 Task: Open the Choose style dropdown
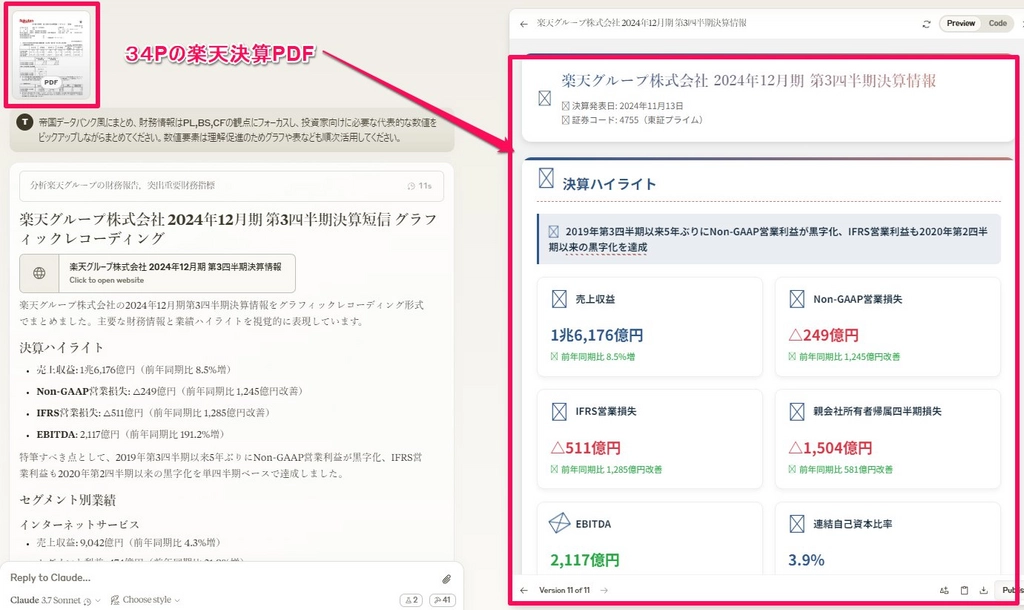pos(145,600)
